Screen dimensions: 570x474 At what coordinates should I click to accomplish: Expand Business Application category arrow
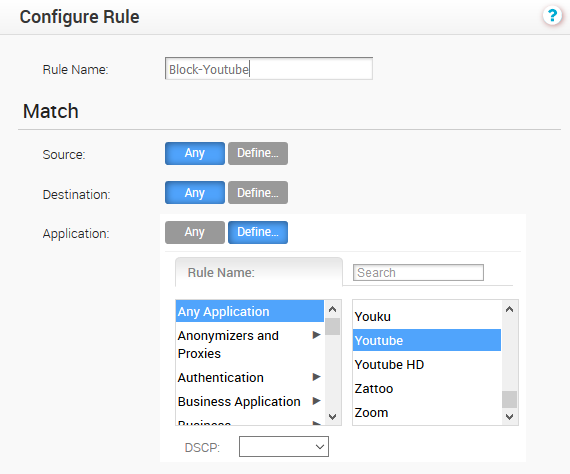tap(316, 401)
